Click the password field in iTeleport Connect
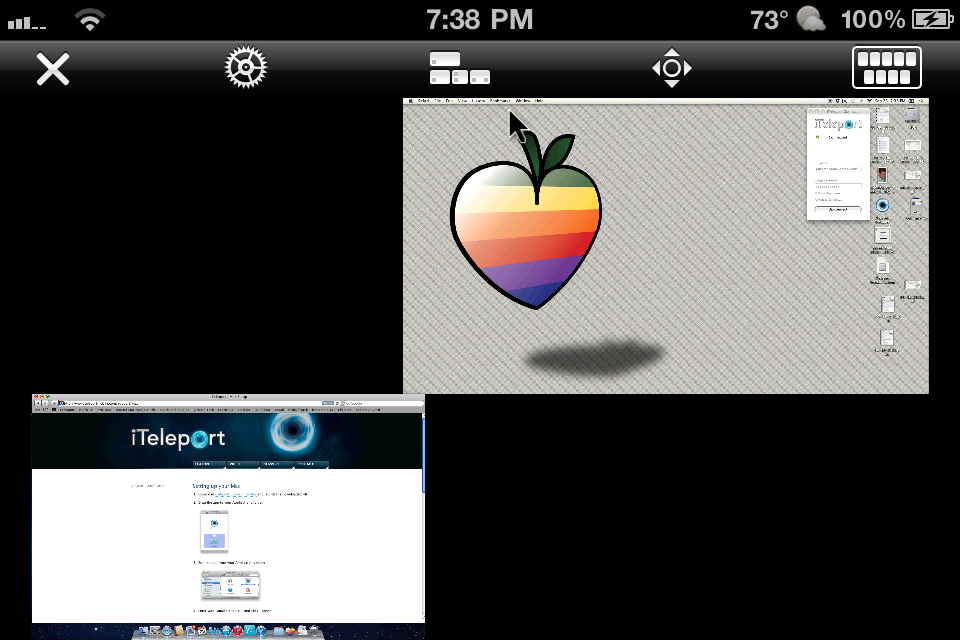 click(837, 187)
